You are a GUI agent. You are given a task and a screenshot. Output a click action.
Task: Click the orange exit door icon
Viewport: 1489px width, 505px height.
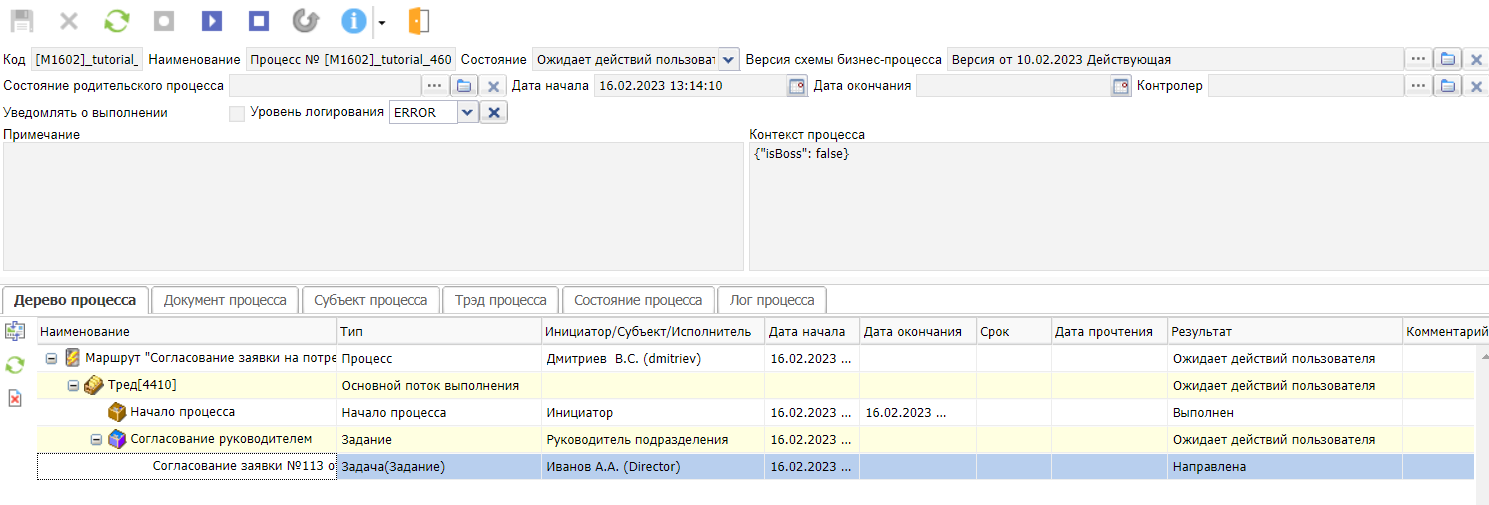click(419, 21)
